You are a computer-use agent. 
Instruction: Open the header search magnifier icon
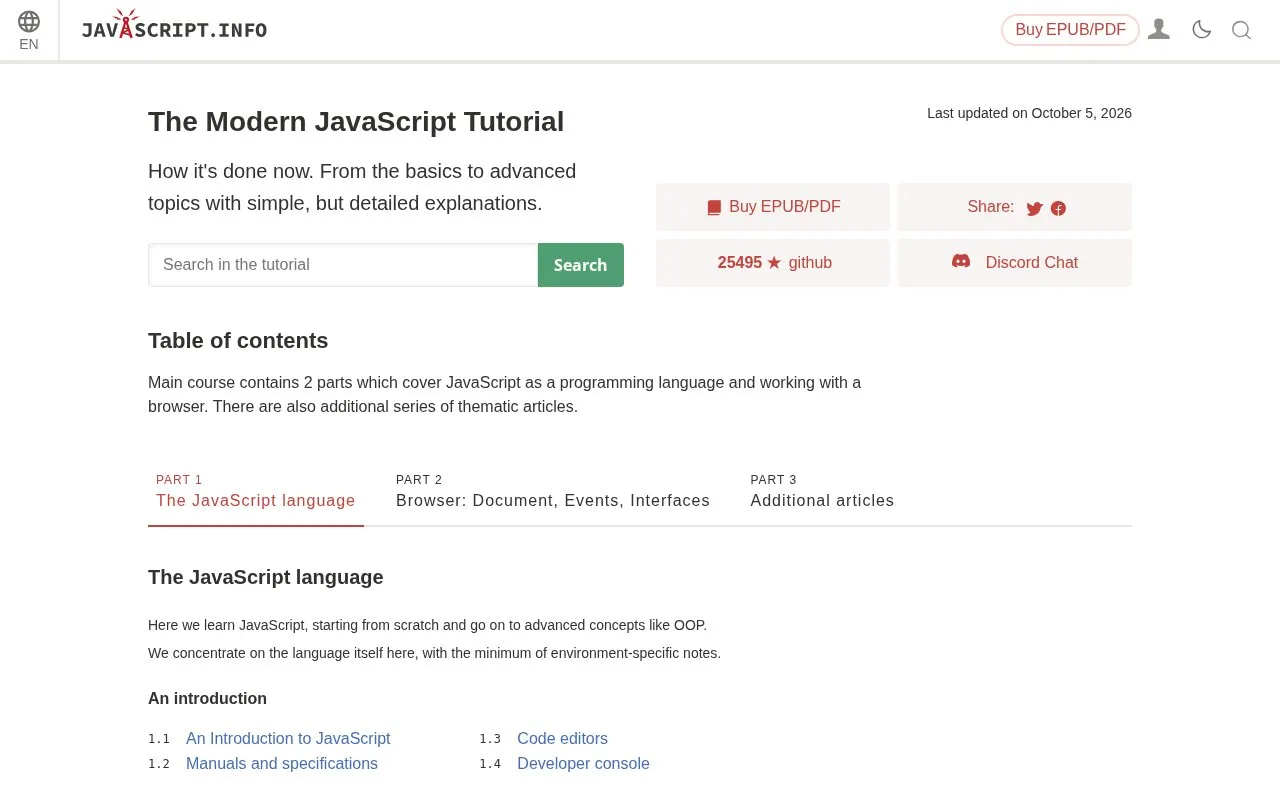[x=1241, y=30]
